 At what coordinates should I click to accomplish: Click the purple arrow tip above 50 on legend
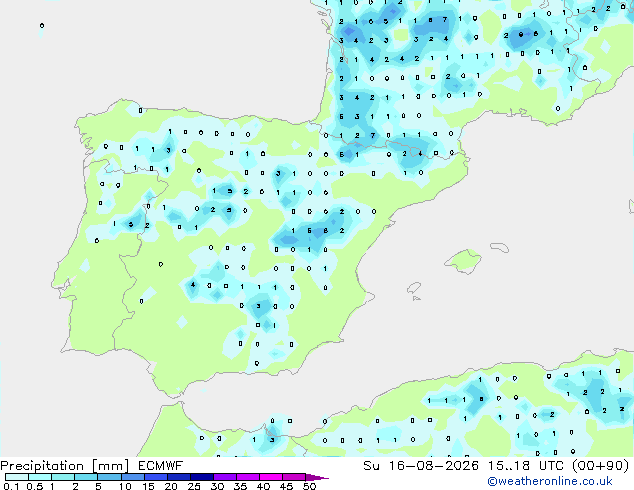coord(317,477)
